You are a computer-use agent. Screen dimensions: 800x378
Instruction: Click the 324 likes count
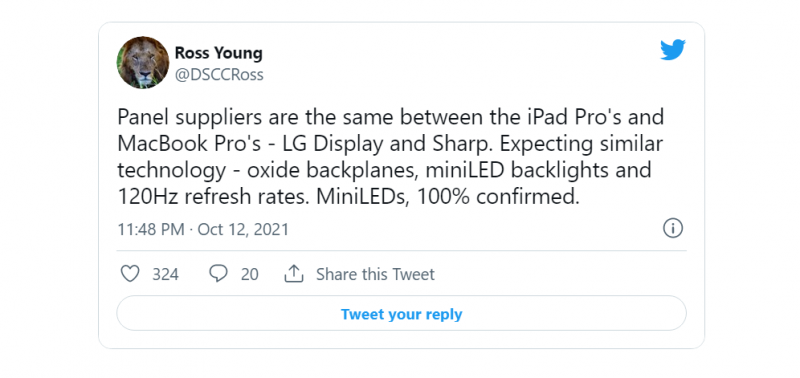point(165,274)
